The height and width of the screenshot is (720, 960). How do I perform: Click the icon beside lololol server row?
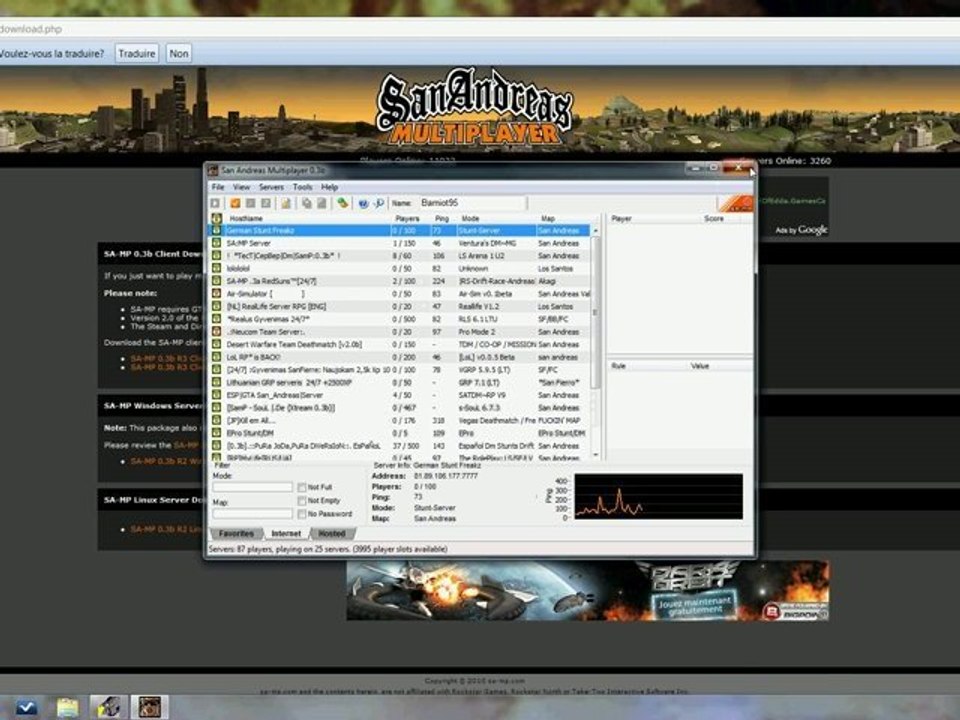click(x=217, y=269)
